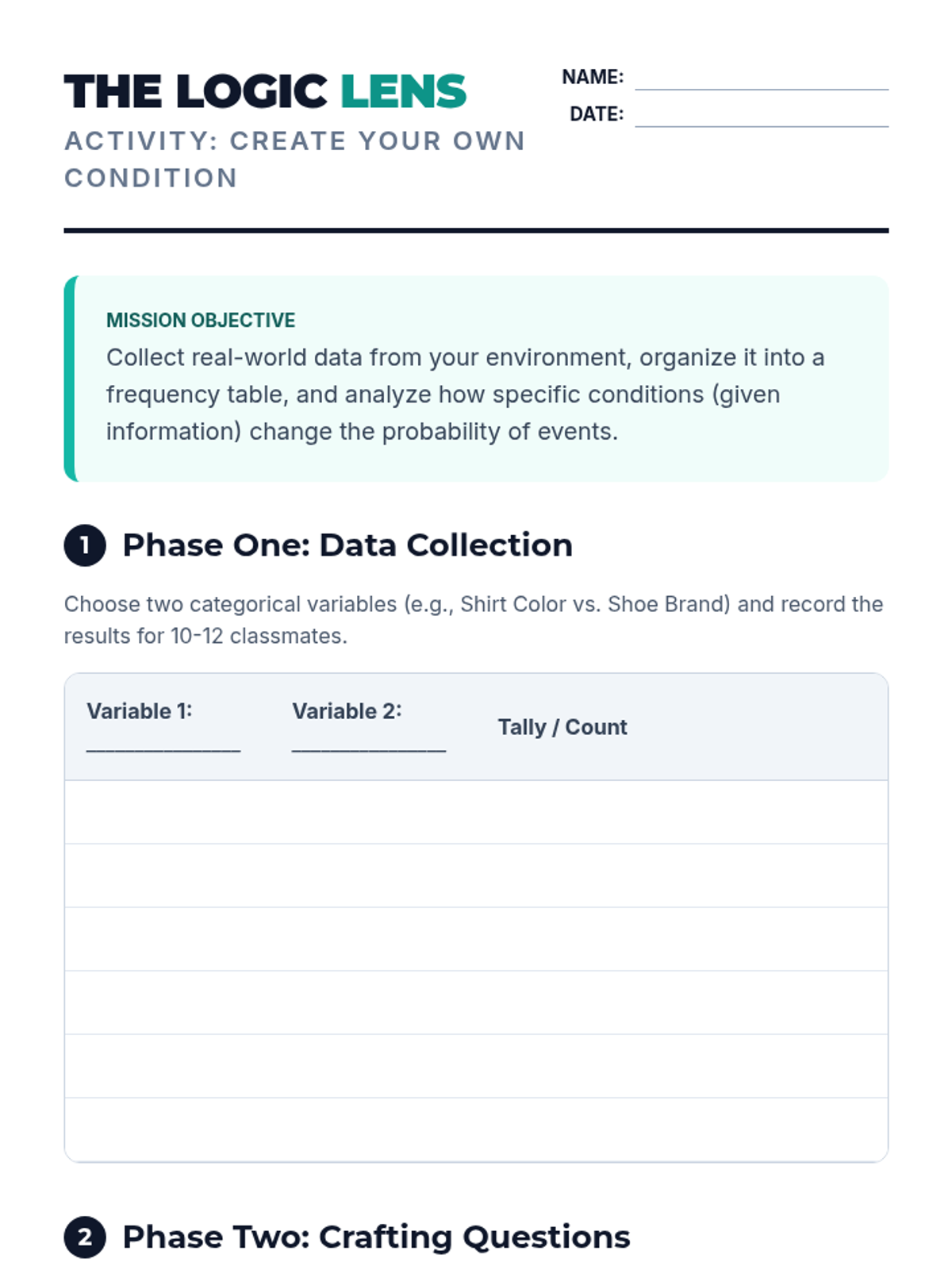The image size is (952, 1270).
Task: Click the Phase Two number 2 badge
Action: click(x=85, y=1237)
